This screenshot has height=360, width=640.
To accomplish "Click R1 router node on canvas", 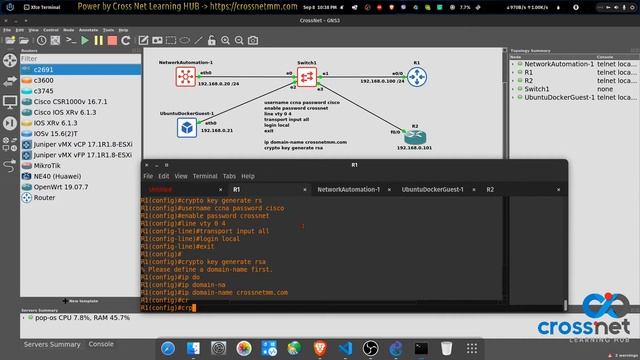I will [417, 77].
